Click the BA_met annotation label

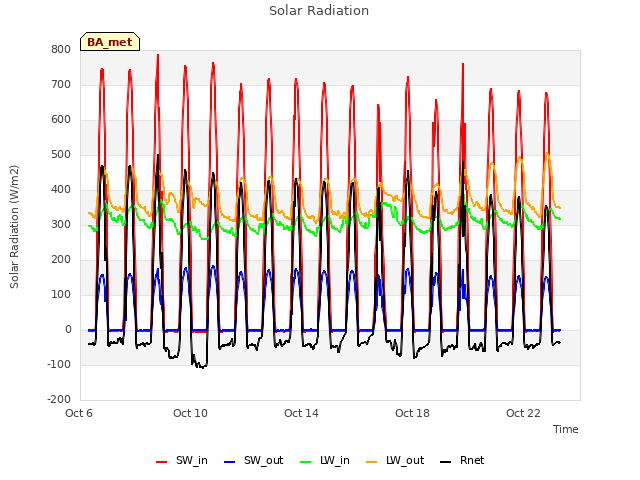110,42
